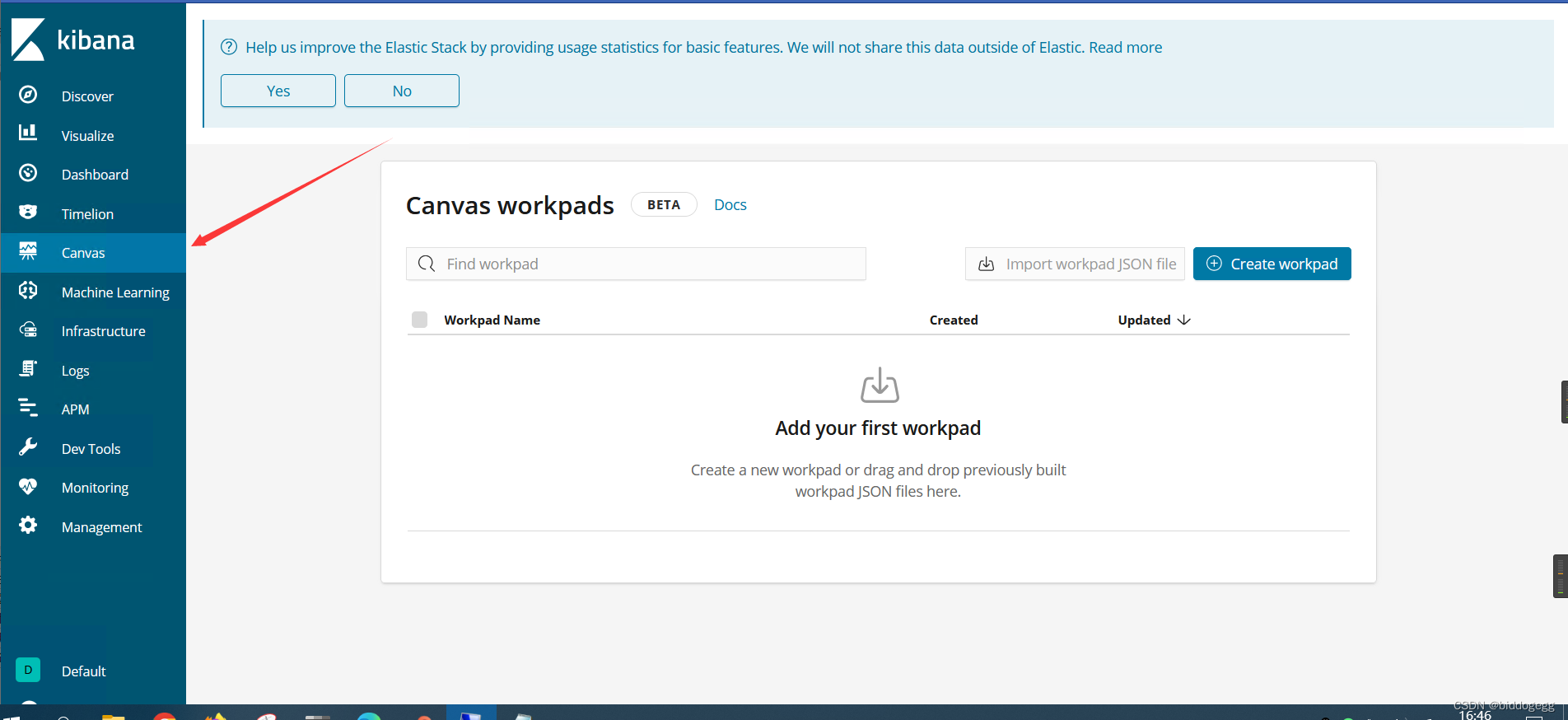The height and width of the screenshot is (720, 1568).
Task: Click the Monitoring heartbeat icon
Action: point(28,486)
